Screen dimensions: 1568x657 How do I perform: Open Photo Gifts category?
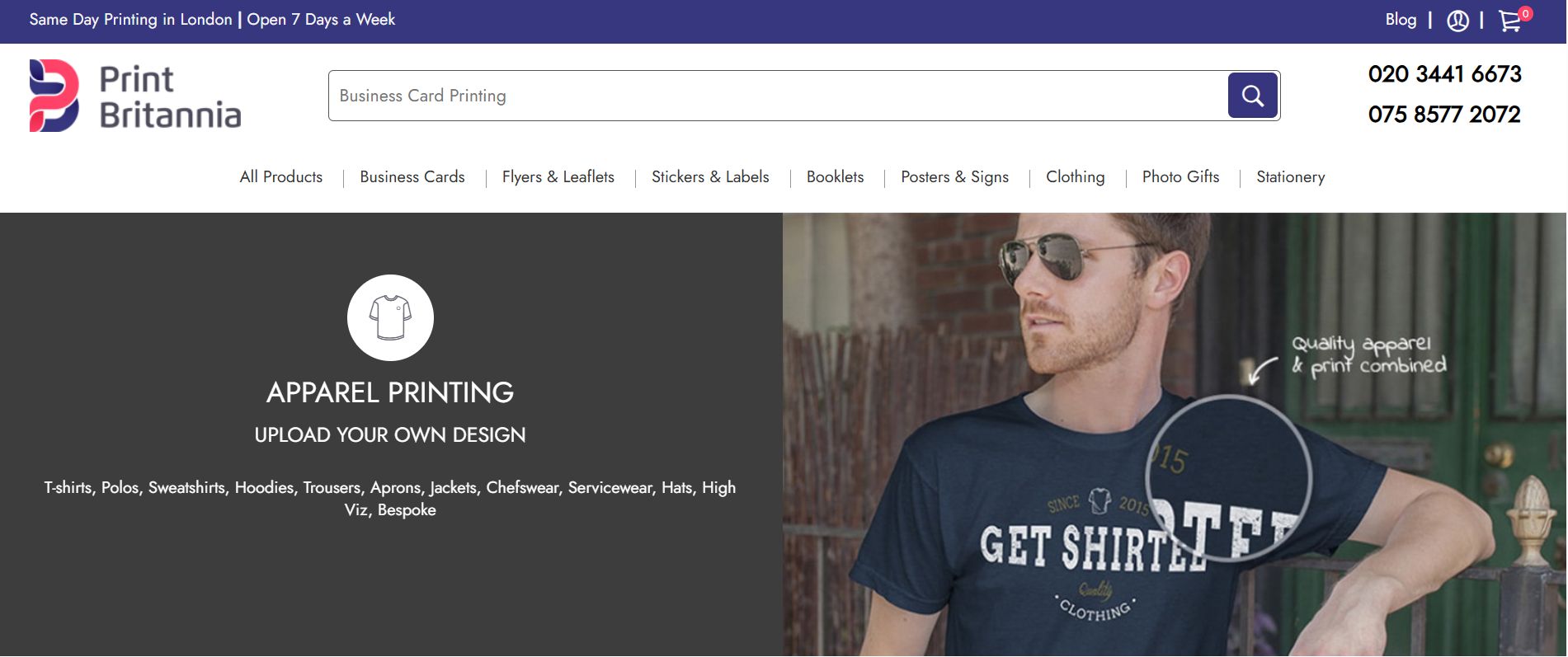tap(1180, 177)
